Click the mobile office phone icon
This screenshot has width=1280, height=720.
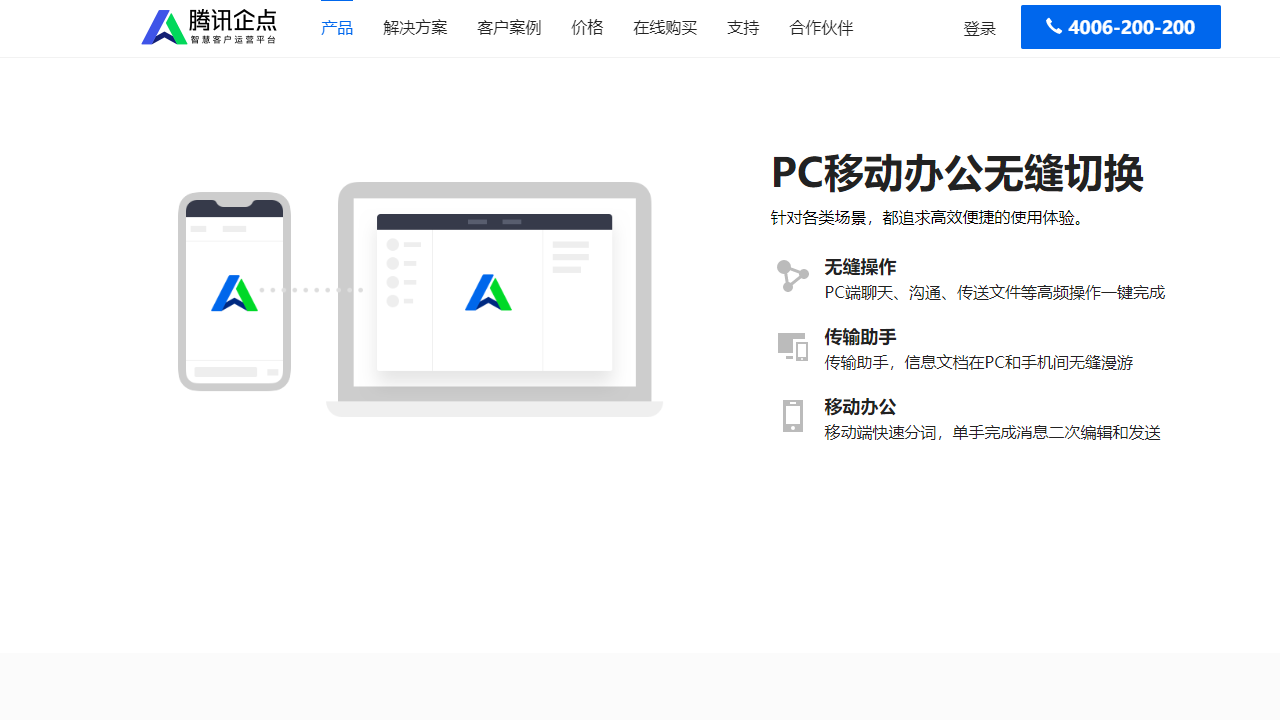792,416
